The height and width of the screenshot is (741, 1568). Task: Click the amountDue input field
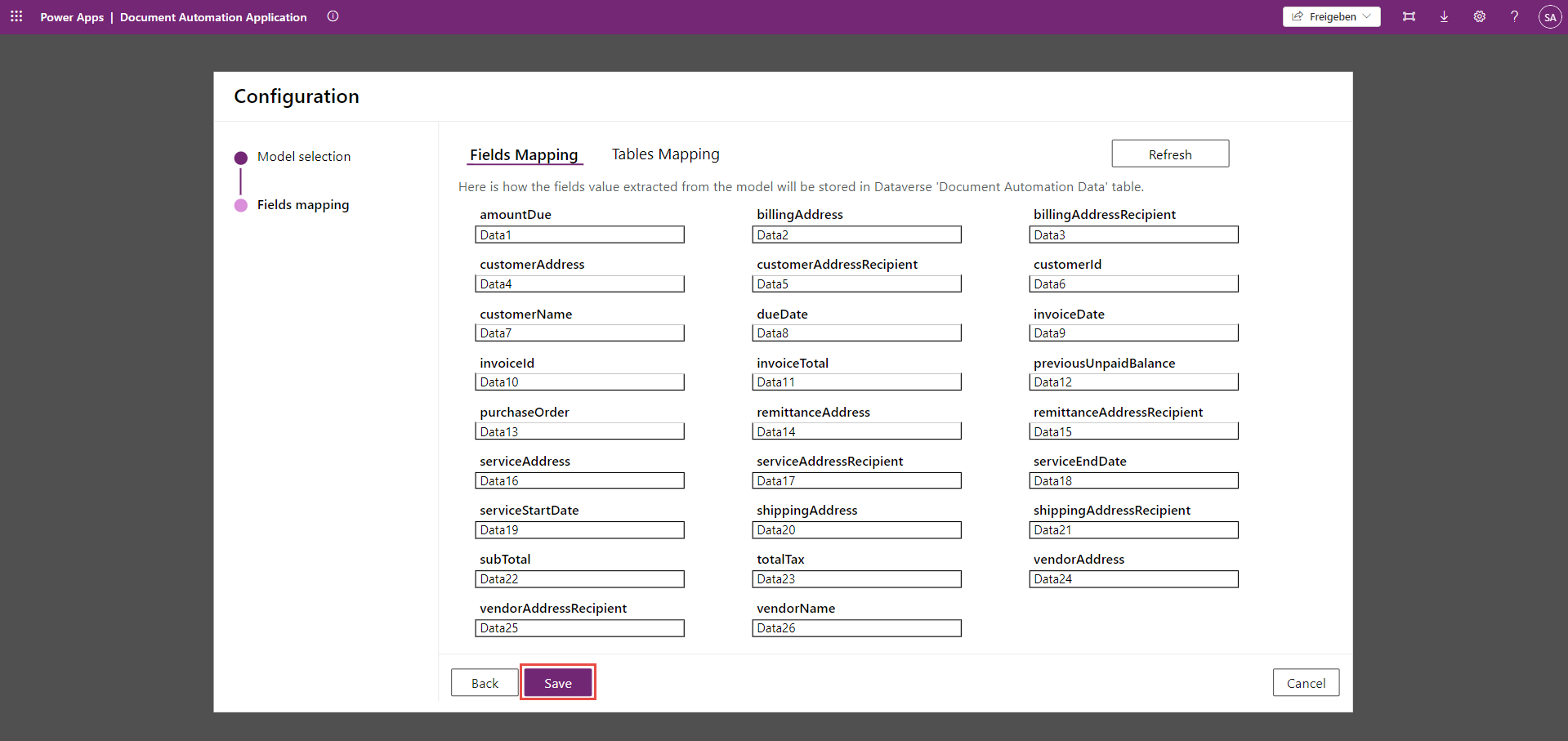click(x=579, y=235)
